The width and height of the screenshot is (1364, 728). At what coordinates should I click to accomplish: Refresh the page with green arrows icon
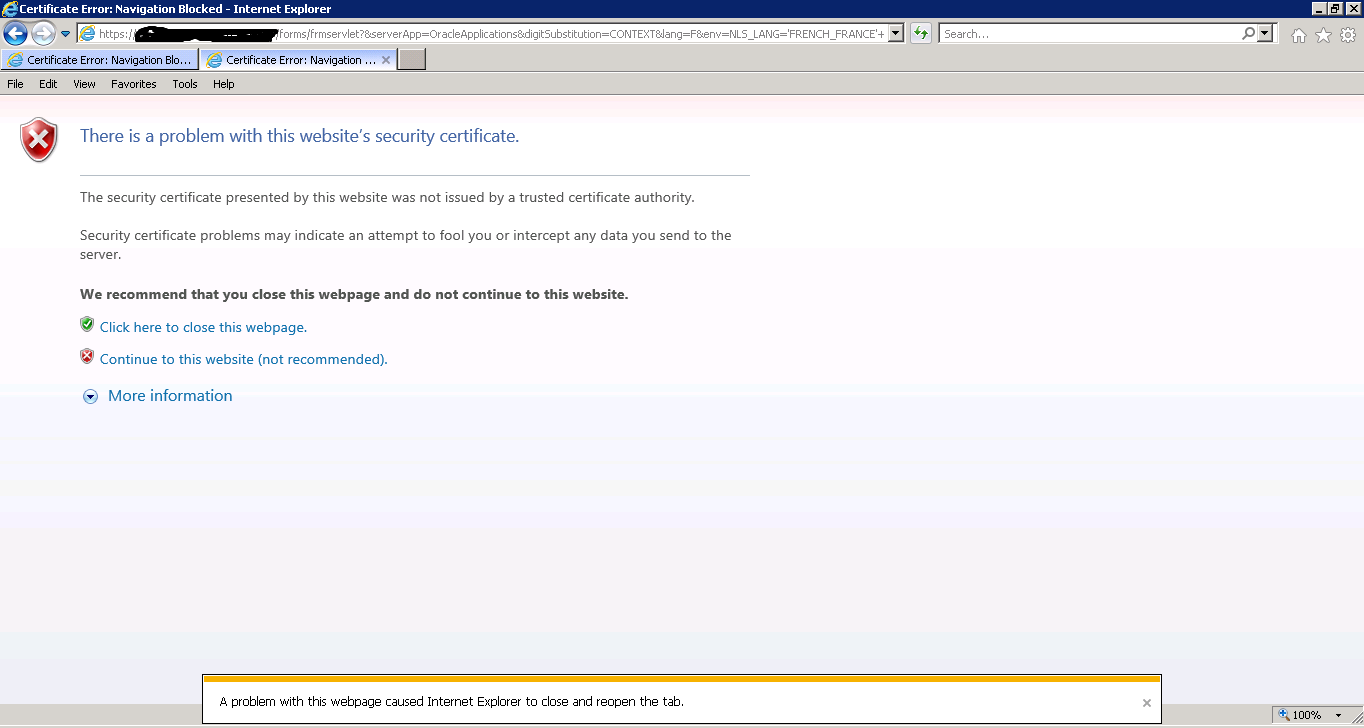(x=920, y=33)
